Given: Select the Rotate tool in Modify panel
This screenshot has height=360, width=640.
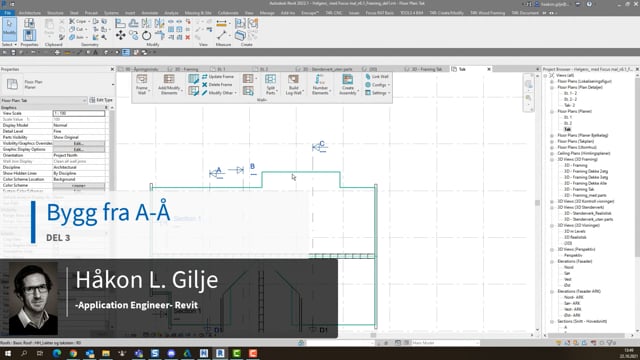Looking at the screenshot, I should coord(147,36).
